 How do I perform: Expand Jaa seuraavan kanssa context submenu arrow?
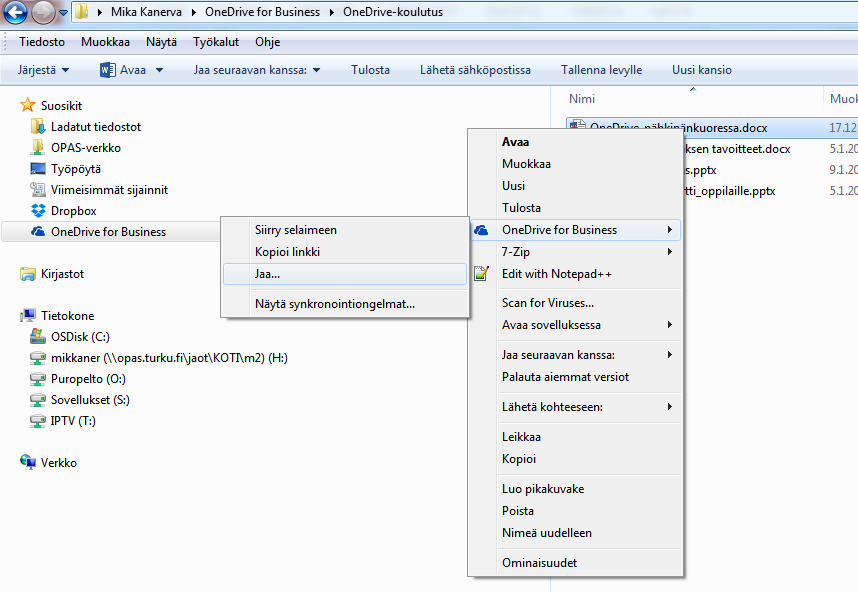(x=670, y=355)
